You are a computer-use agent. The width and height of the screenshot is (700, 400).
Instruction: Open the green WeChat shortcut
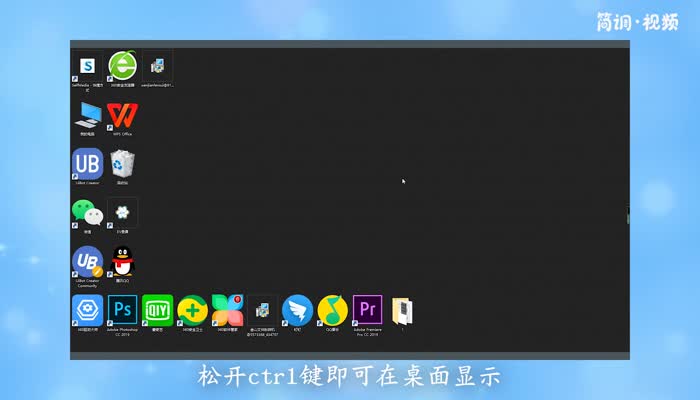(x=87, y=212)
